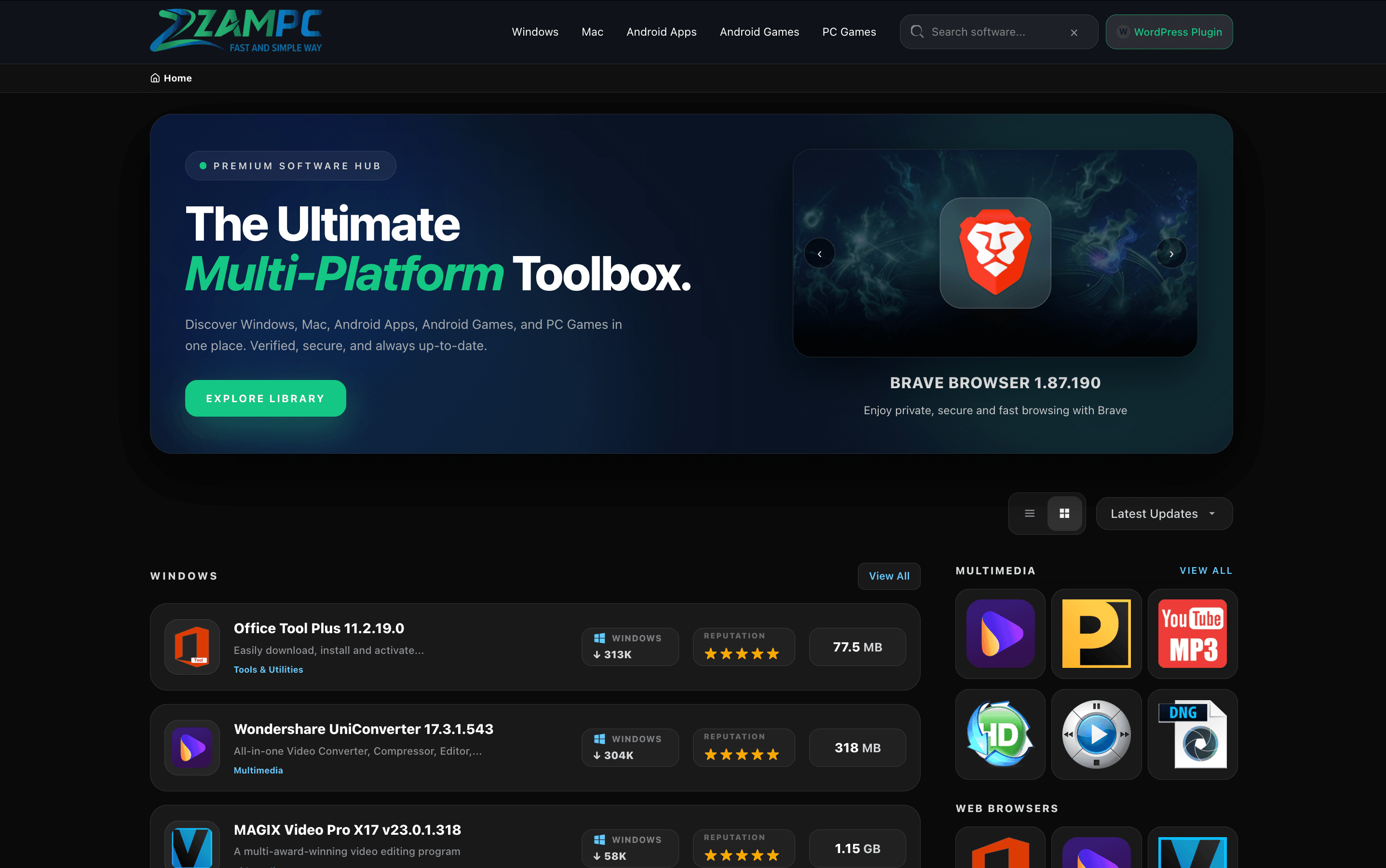This screenshot has height=868, width=1386.
Task: Click 'Enjoy private, secure and fast browsing' text
Action: coord(995,410)
